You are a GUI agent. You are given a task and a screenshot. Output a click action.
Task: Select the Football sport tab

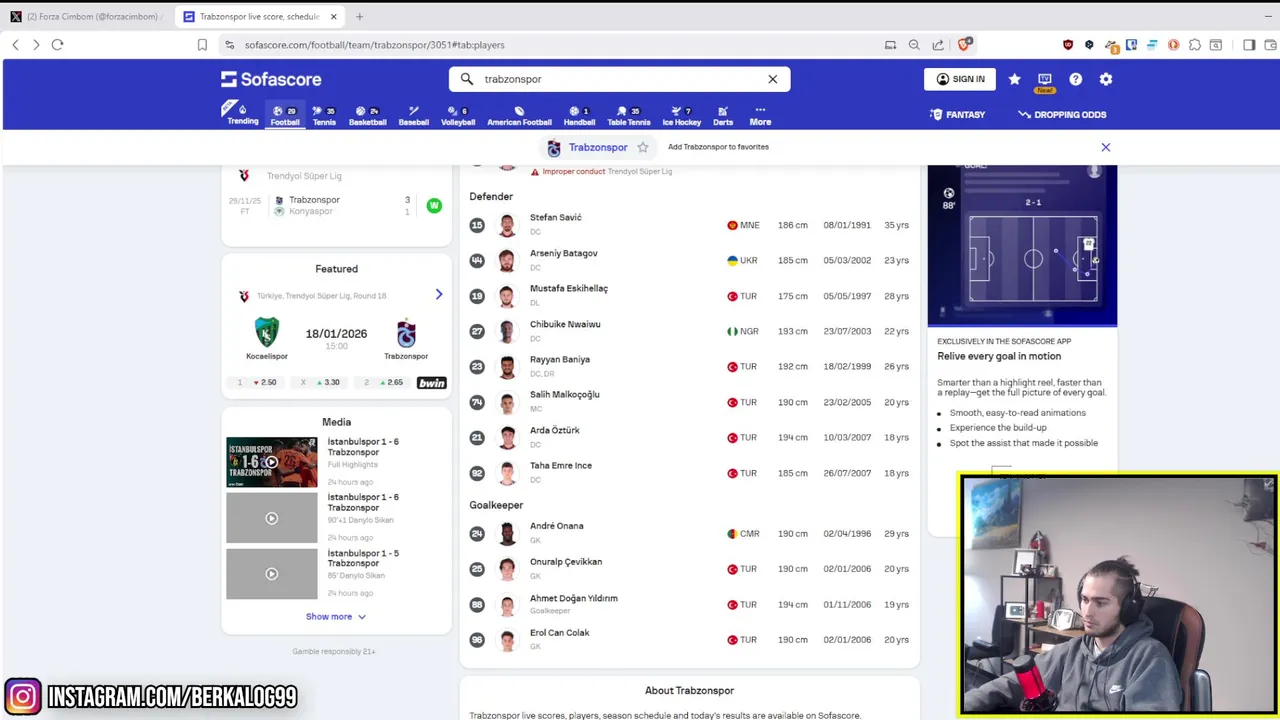[x=285, y=115]
